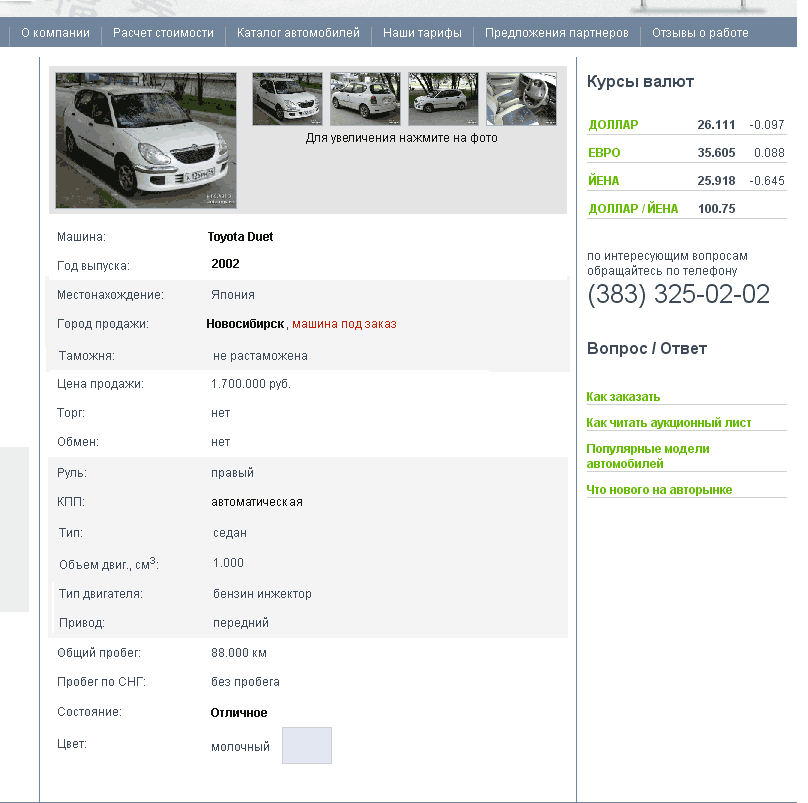Click the yen change value '-0.645'
The width and height of the screenshot is (808, 803).
[767, 180]
